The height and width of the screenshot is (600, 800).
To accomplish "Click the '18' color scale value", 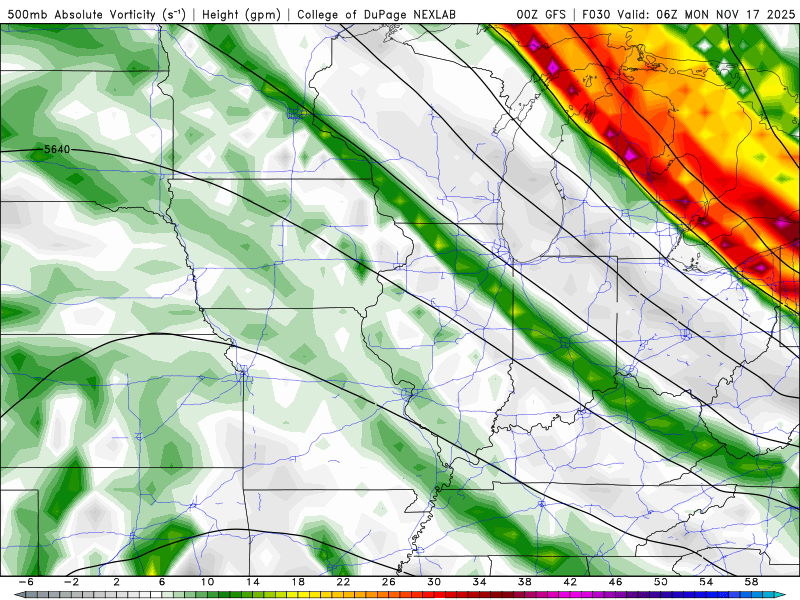I will (298, 582).
